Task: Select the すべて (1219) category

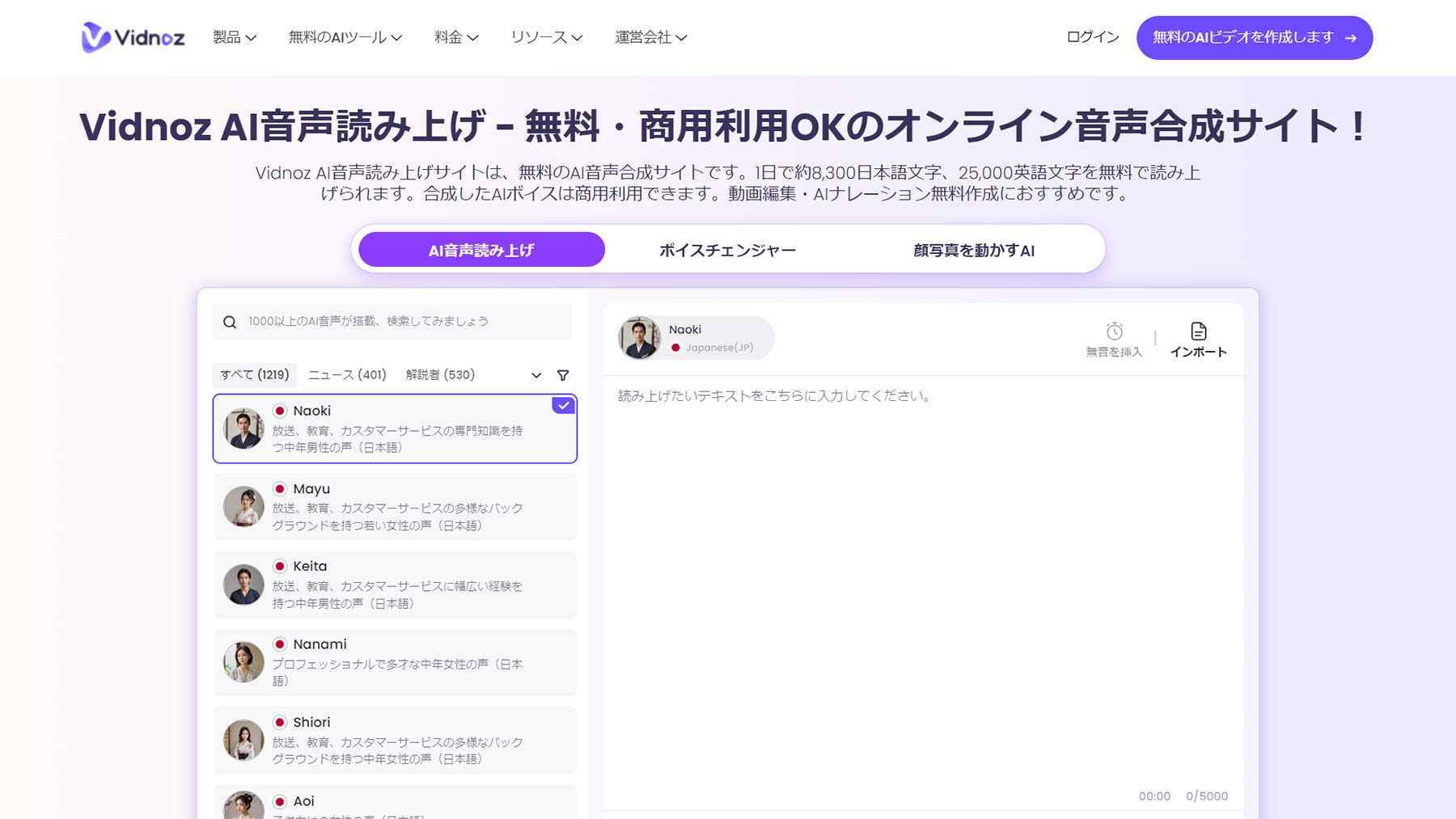Action: (x=255, y=375)
